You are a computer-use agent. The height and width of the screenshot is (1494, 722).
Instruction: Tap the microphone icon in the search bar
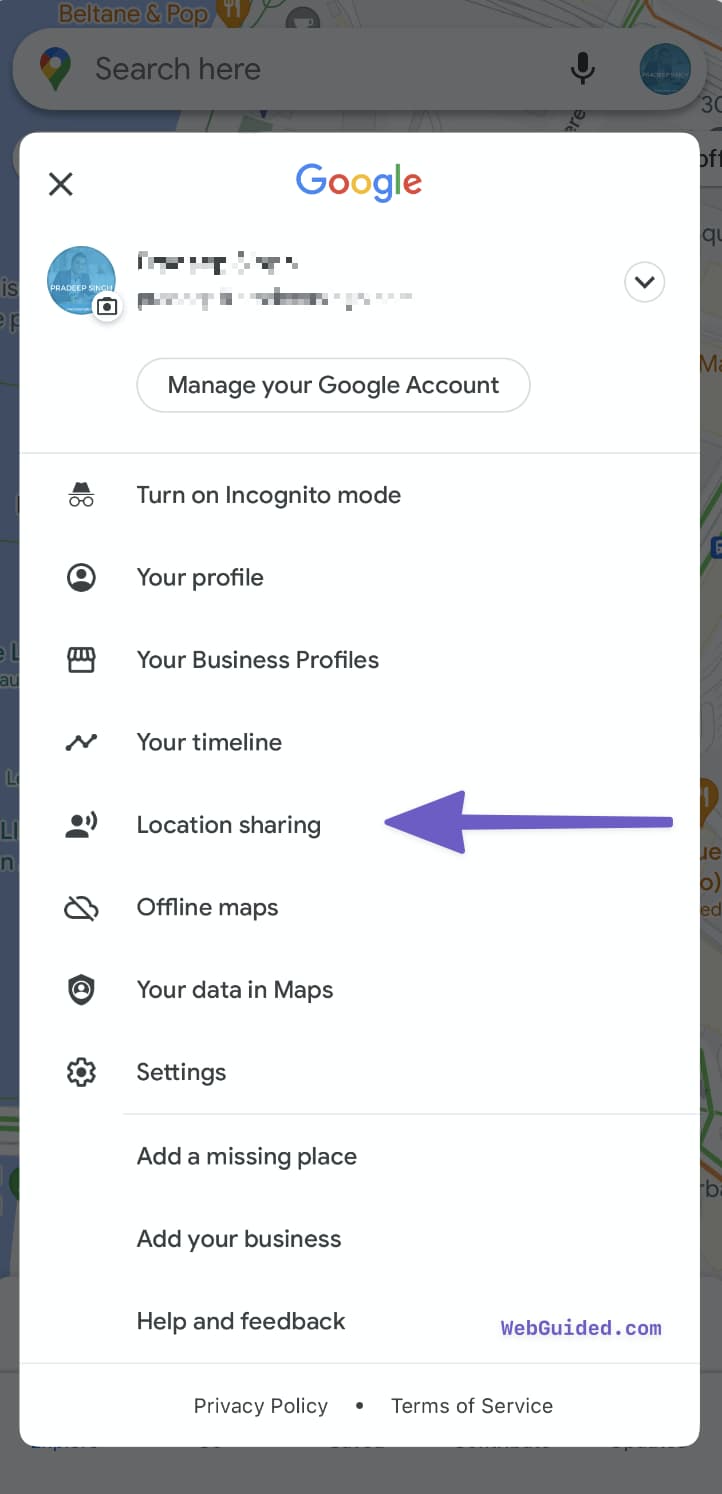[582, 68]
